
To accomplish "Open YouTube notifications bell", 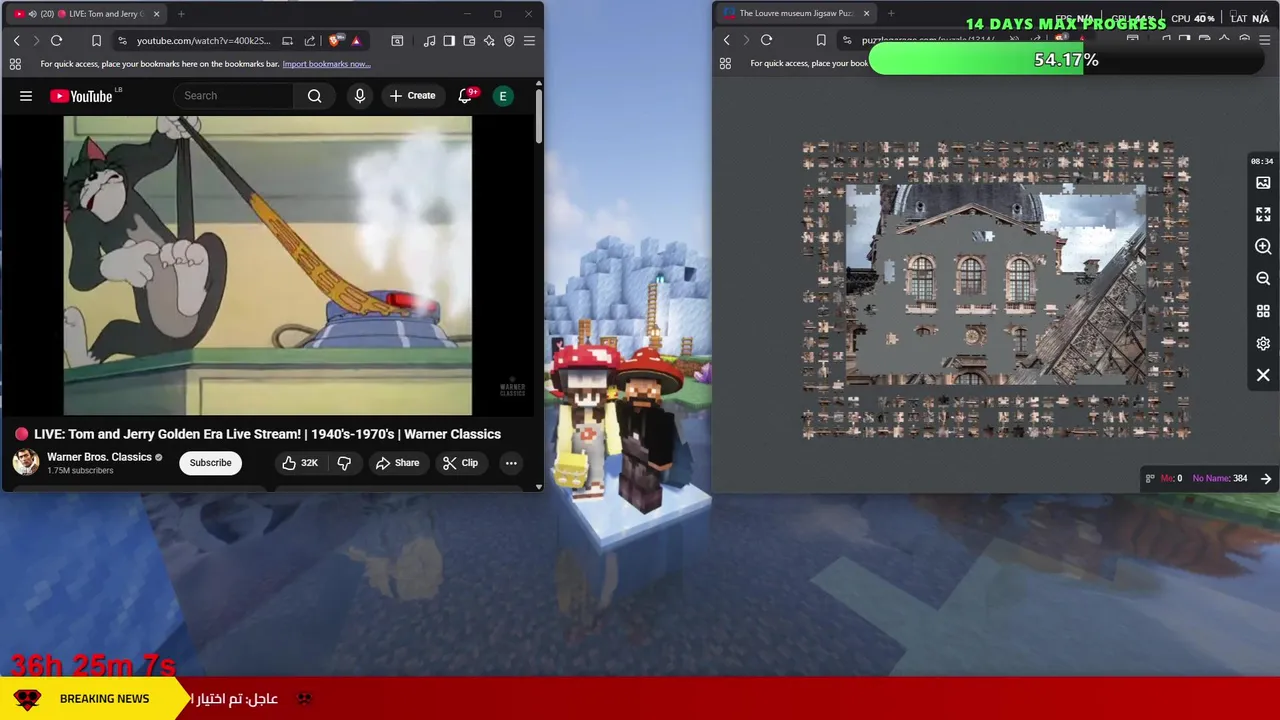I will pyautogui.click(x=465, y=96).
